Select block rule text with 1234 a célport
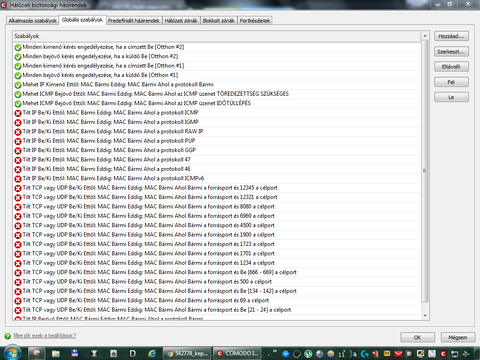The width and height of the screenshot is (480, 360). (149, 263)
